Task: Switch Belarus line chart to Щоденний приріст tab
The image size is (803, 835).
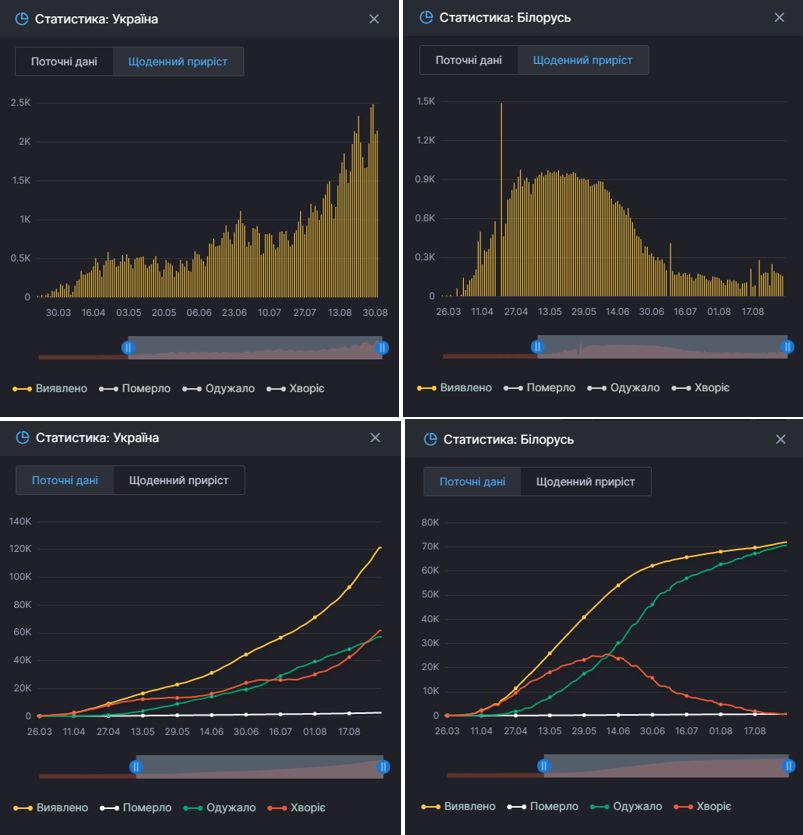Action: [585, 481]
